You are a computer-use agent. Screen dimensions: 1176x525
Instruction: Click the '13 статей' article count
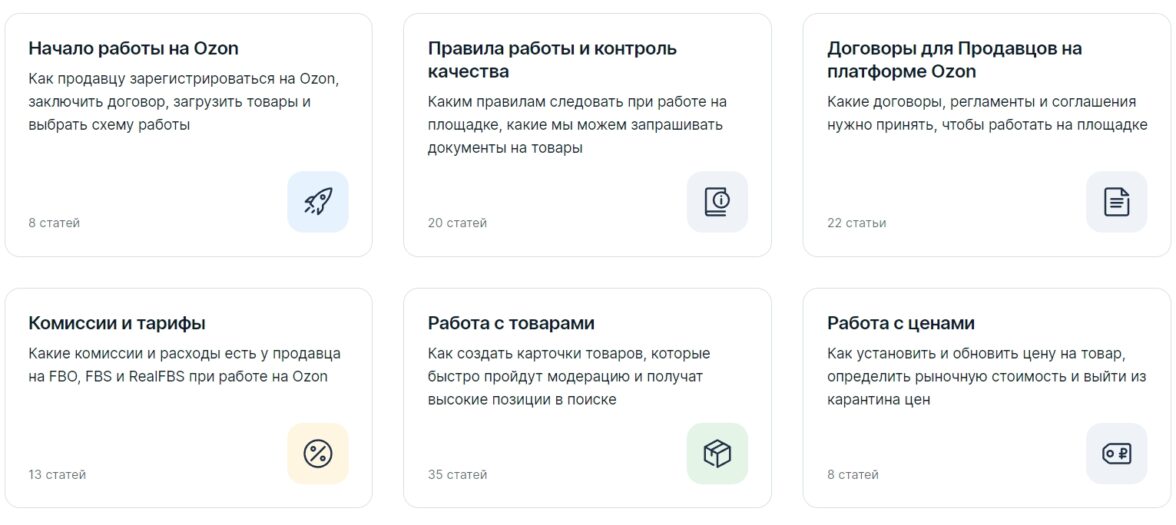[57, 475]
